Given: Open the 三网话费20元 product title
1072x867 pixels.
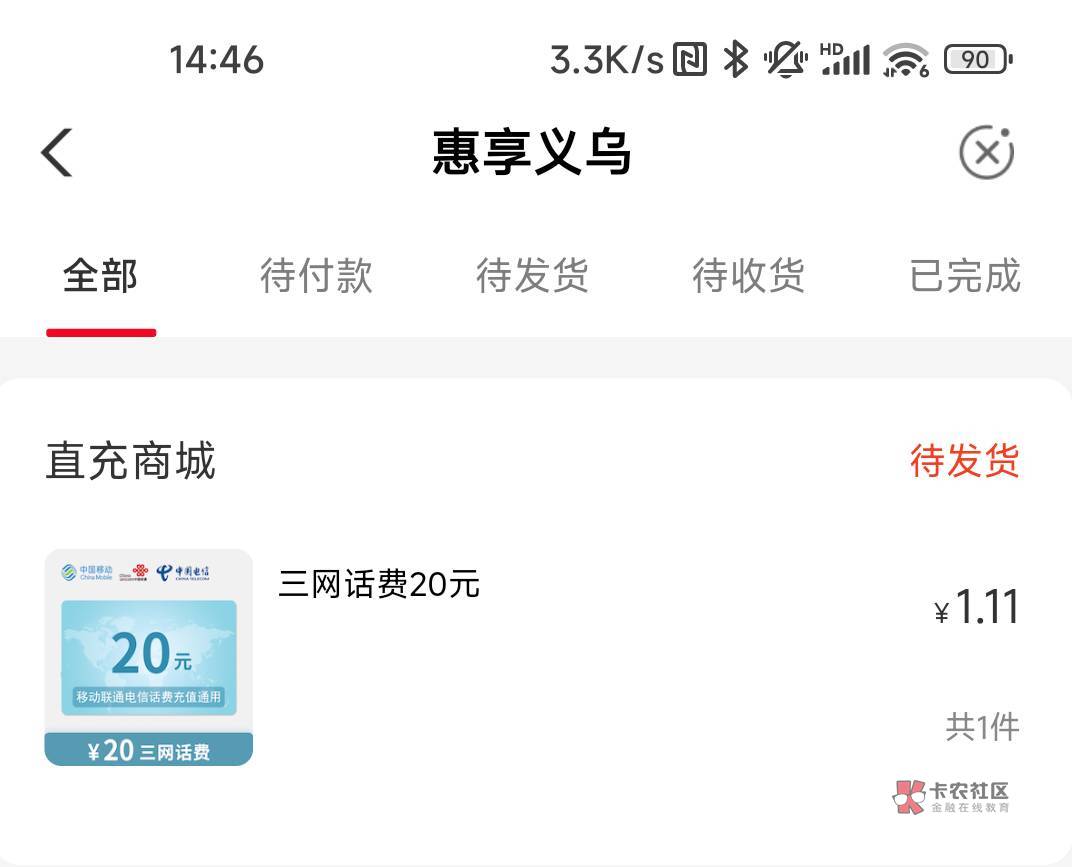Looking at the screenshot, I should (x=379, y=585).
